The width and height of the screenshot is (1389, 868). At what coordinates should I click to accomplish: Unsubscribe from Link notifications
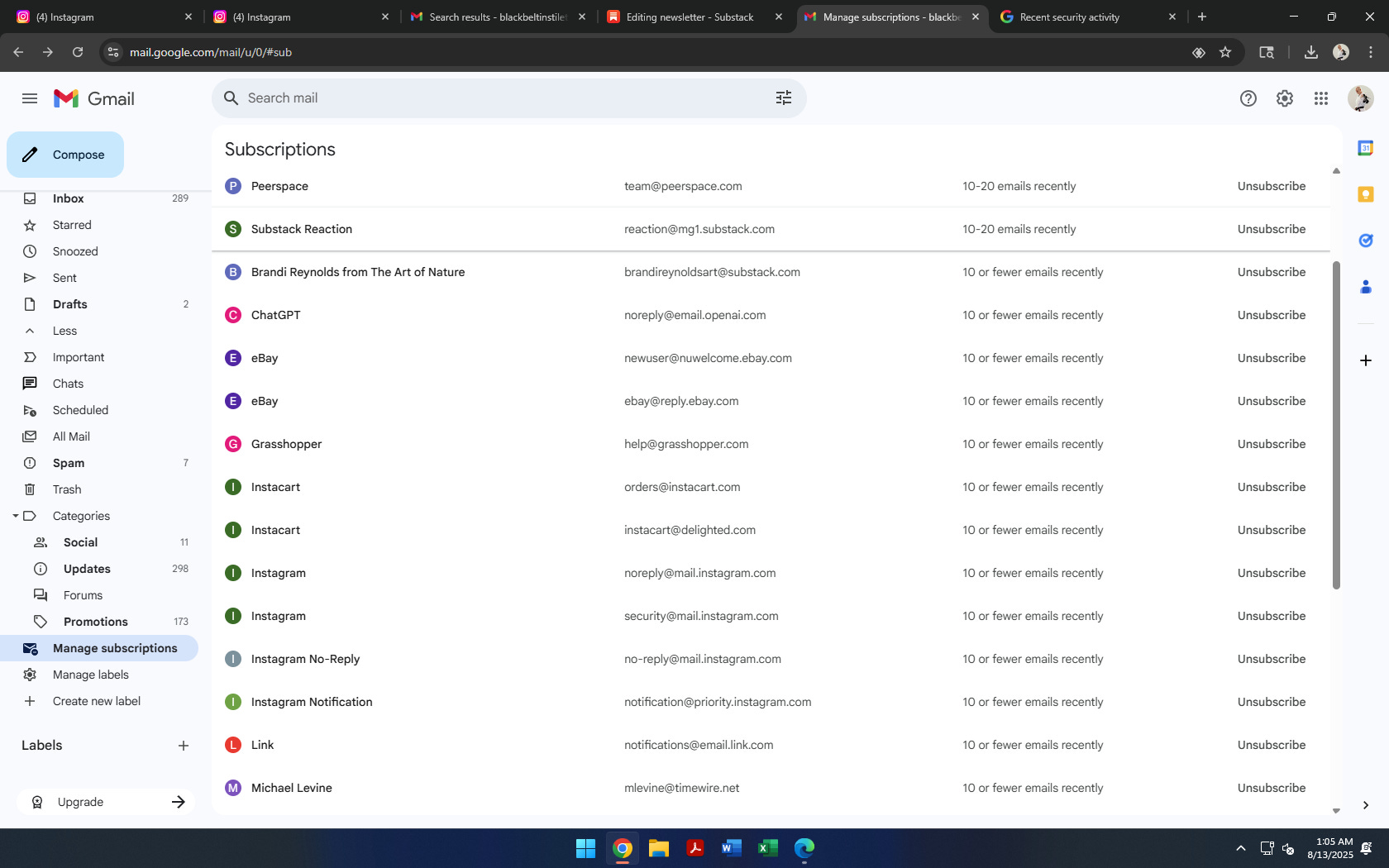[1272, 745]
